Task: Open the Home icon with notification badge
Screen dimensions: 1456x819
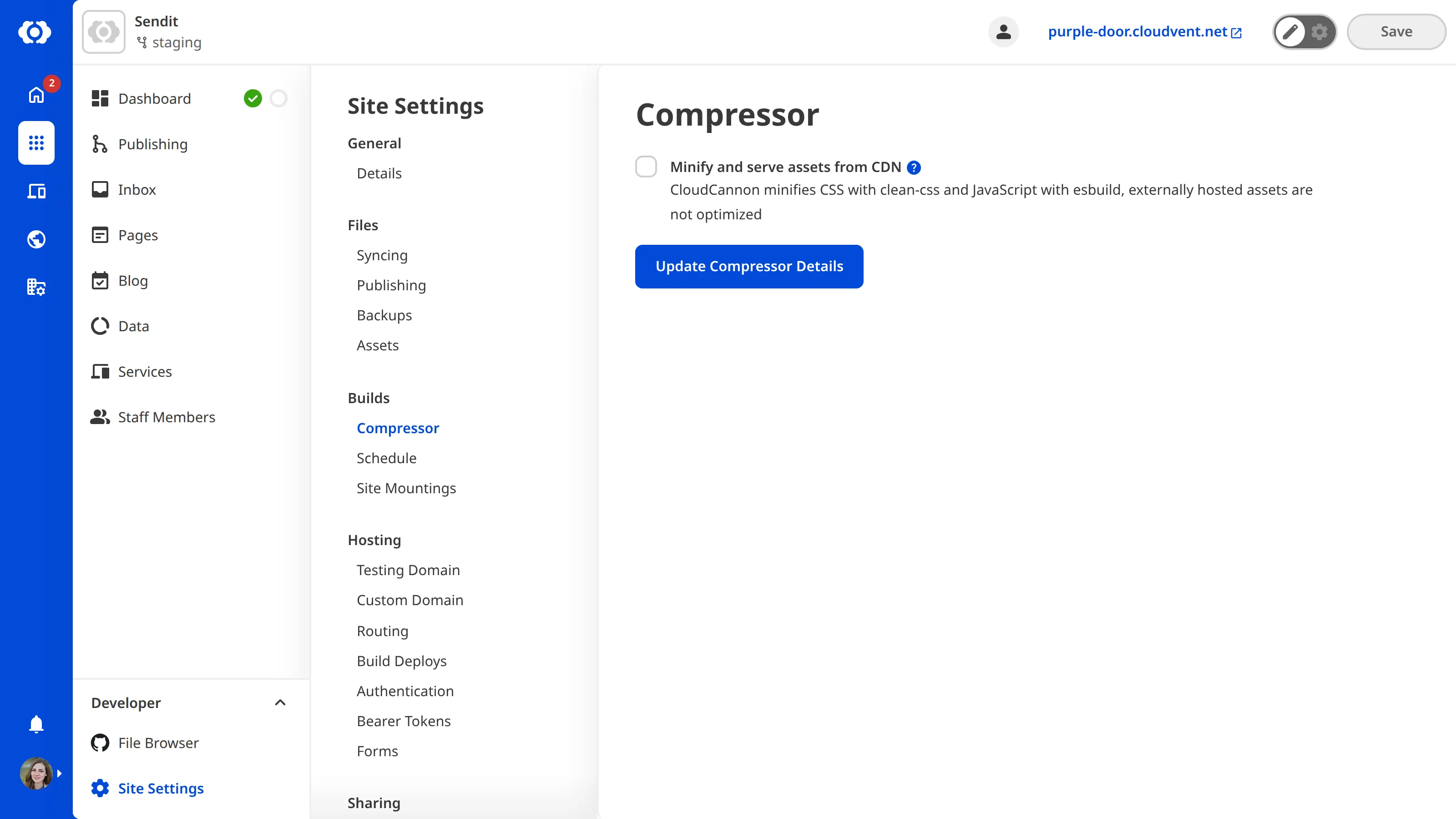Action: [x=35, y=94]
